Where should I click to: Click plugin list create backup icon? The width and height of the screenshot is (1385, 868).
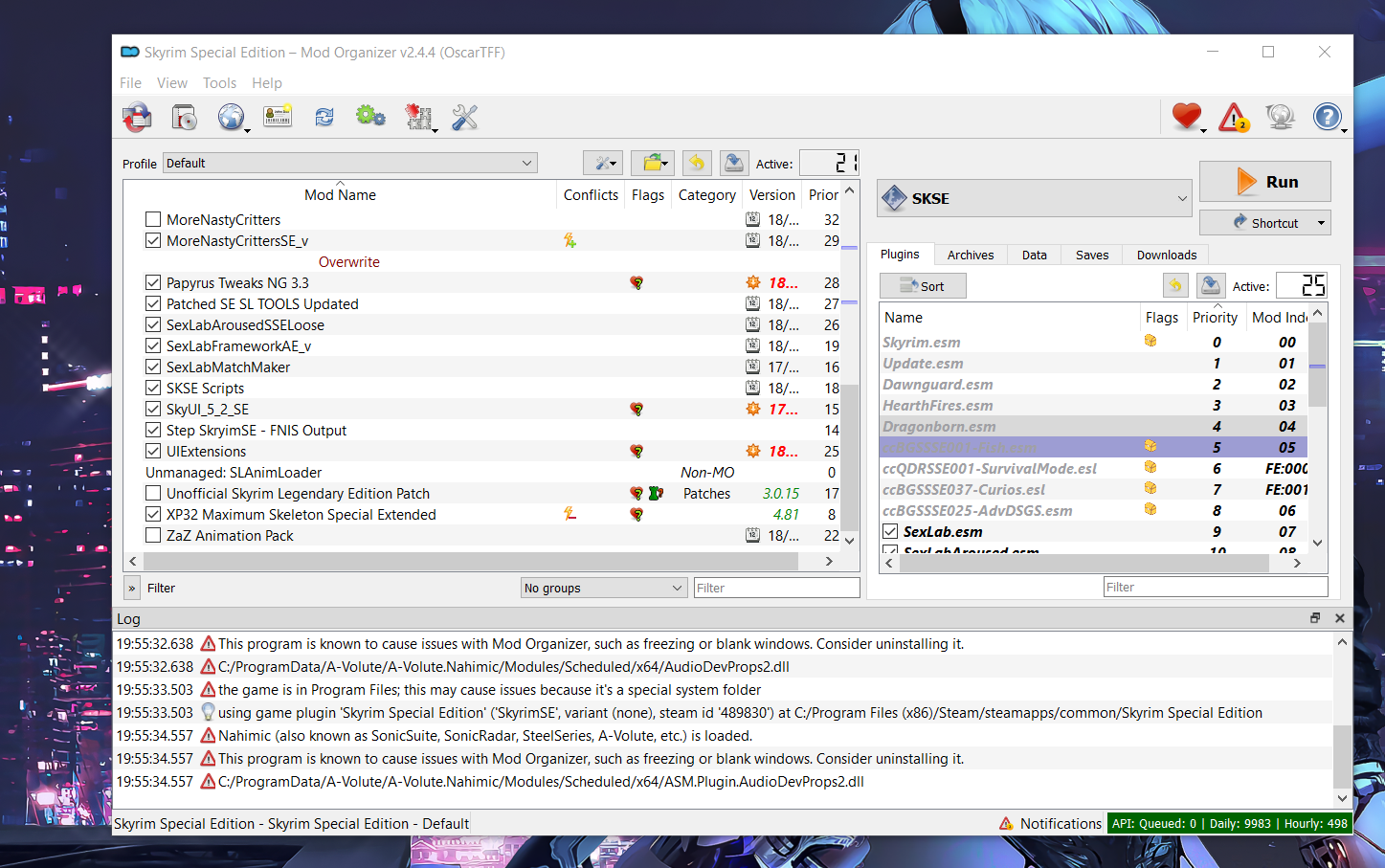point(1211,285)
